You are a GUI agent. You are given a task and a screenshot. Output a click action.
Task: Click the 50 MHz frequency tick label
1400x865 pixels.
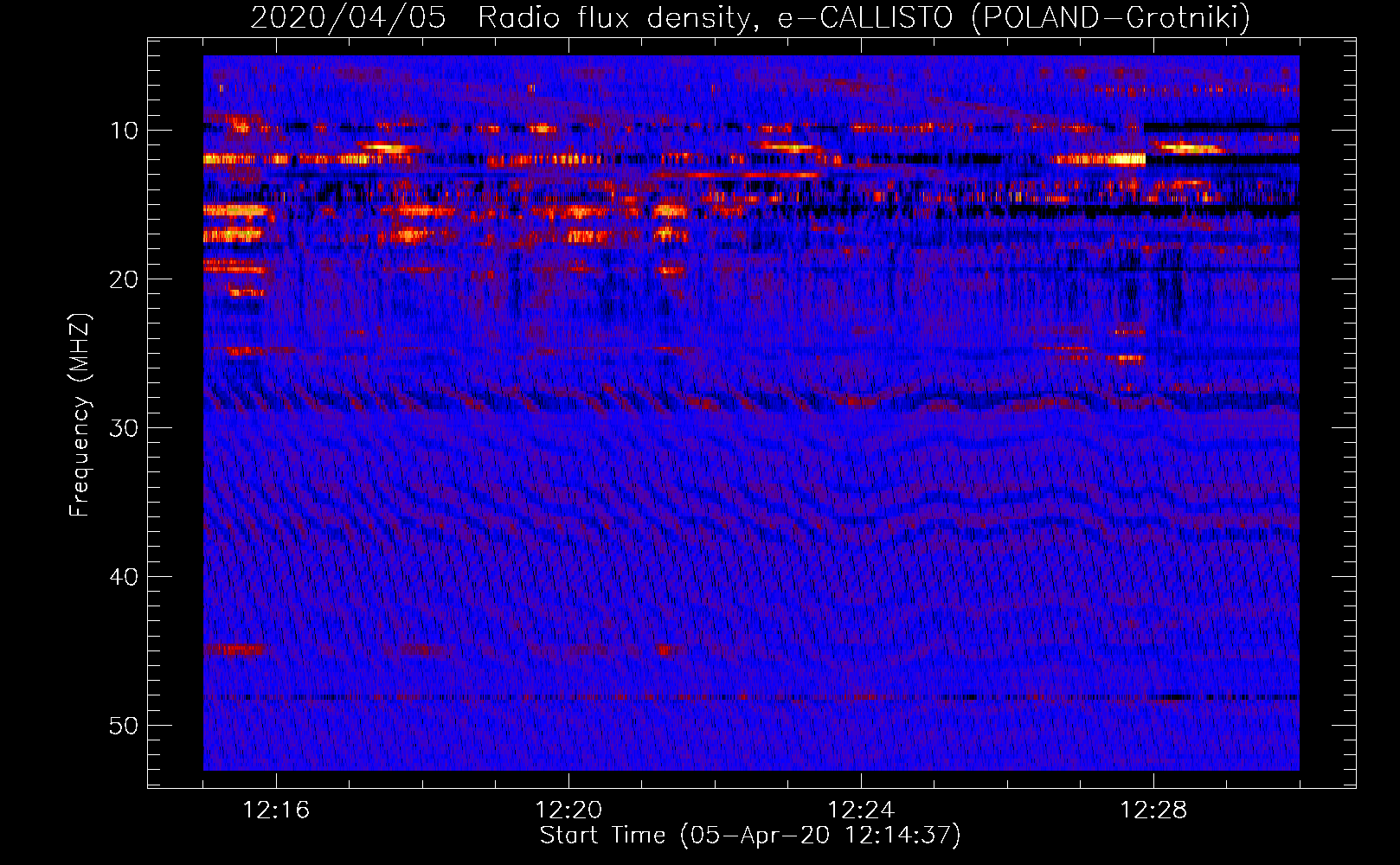[125, 726]
